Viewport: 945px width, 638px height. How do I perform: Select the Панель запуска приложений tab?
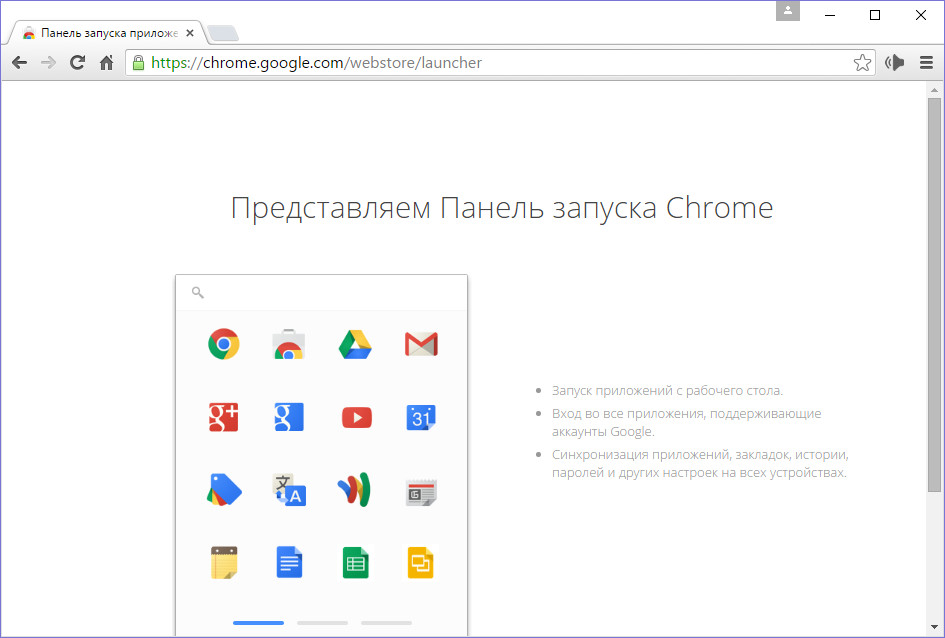click(107, 33)
